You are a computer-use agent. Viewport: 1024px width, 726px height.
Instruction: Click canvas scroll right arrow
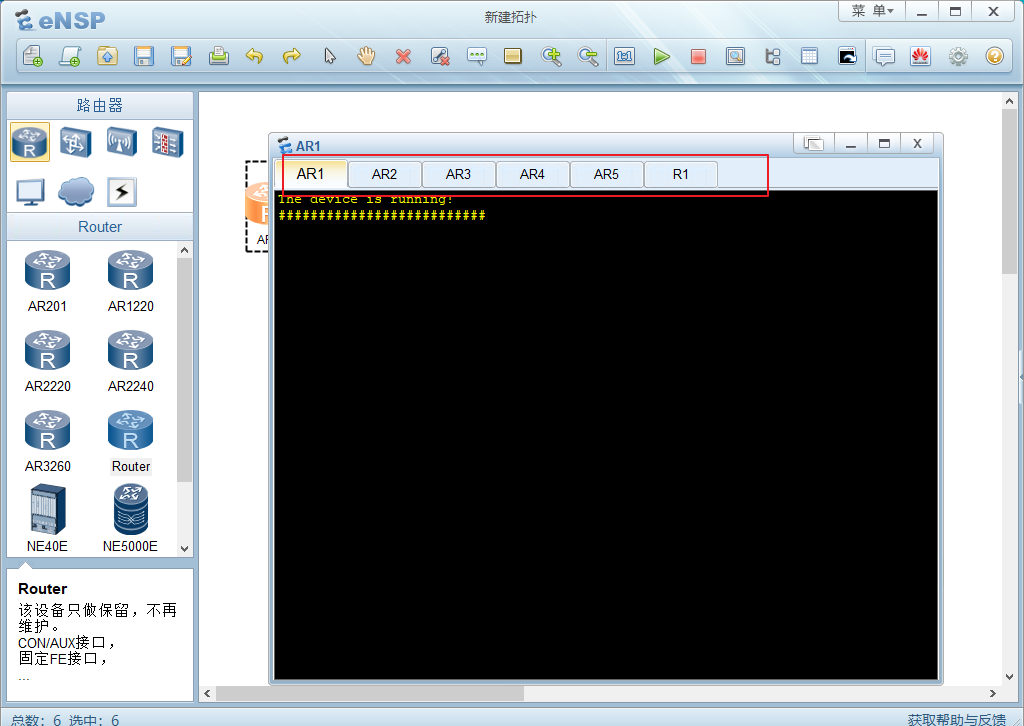(x=993, y=693)
